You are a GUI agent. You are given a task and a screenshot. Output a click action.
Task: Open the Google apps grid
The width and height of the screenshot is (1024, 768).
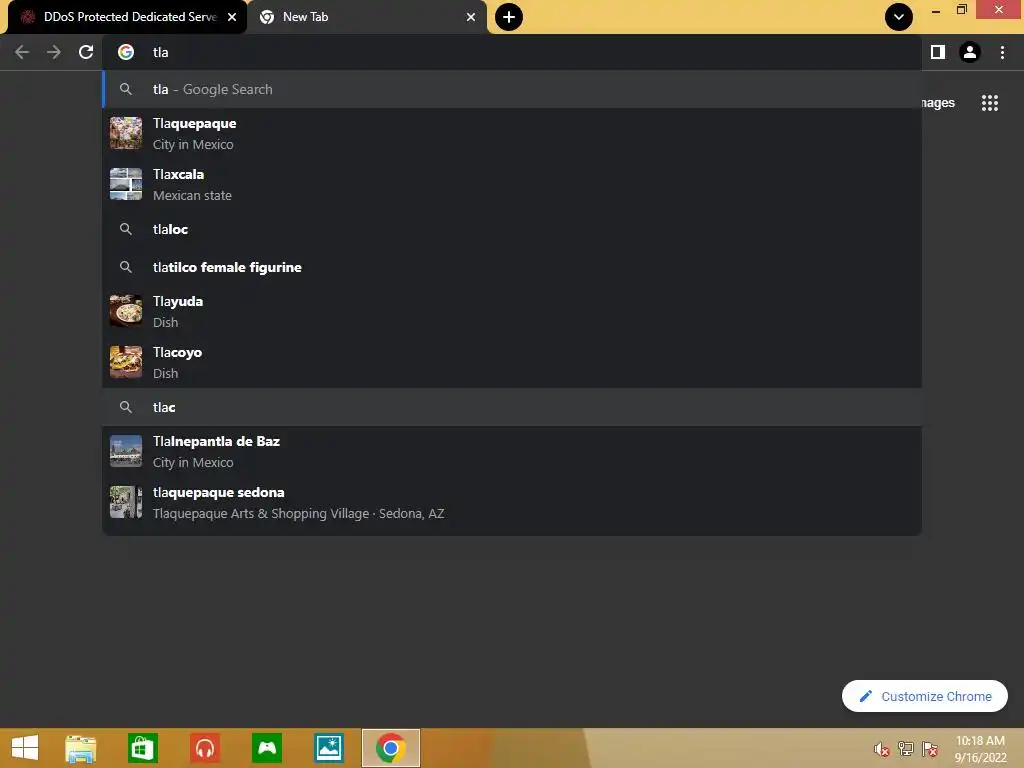(x=990, y=103)
